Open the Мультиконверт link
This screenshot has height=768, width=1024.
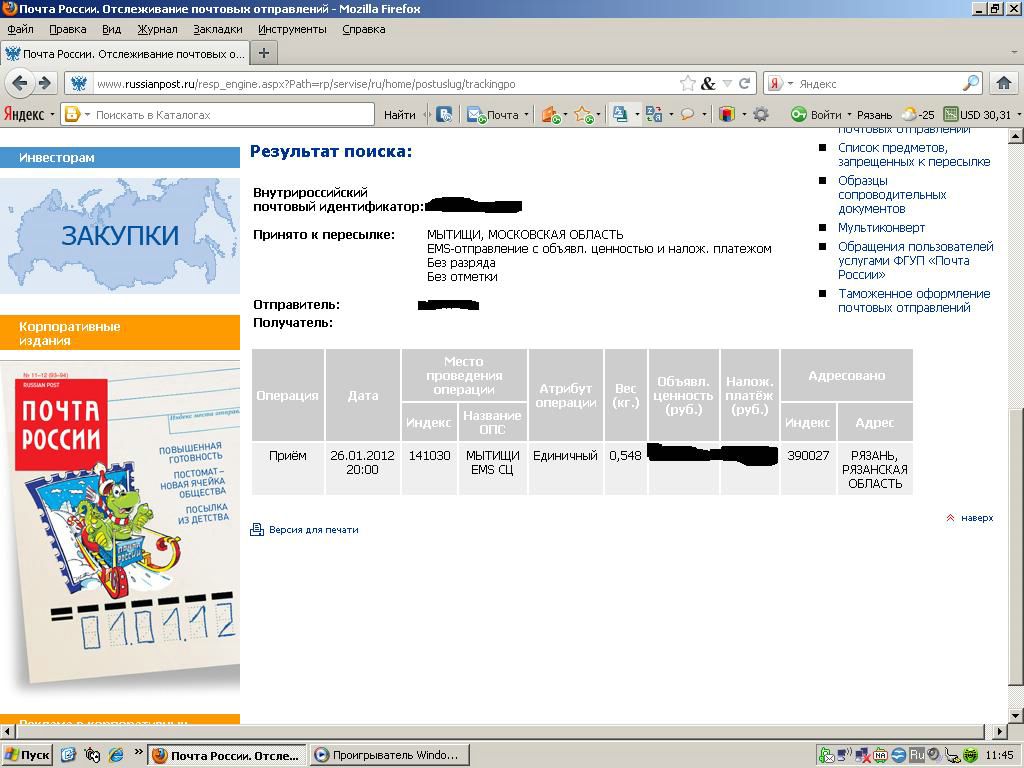(881, 228)
